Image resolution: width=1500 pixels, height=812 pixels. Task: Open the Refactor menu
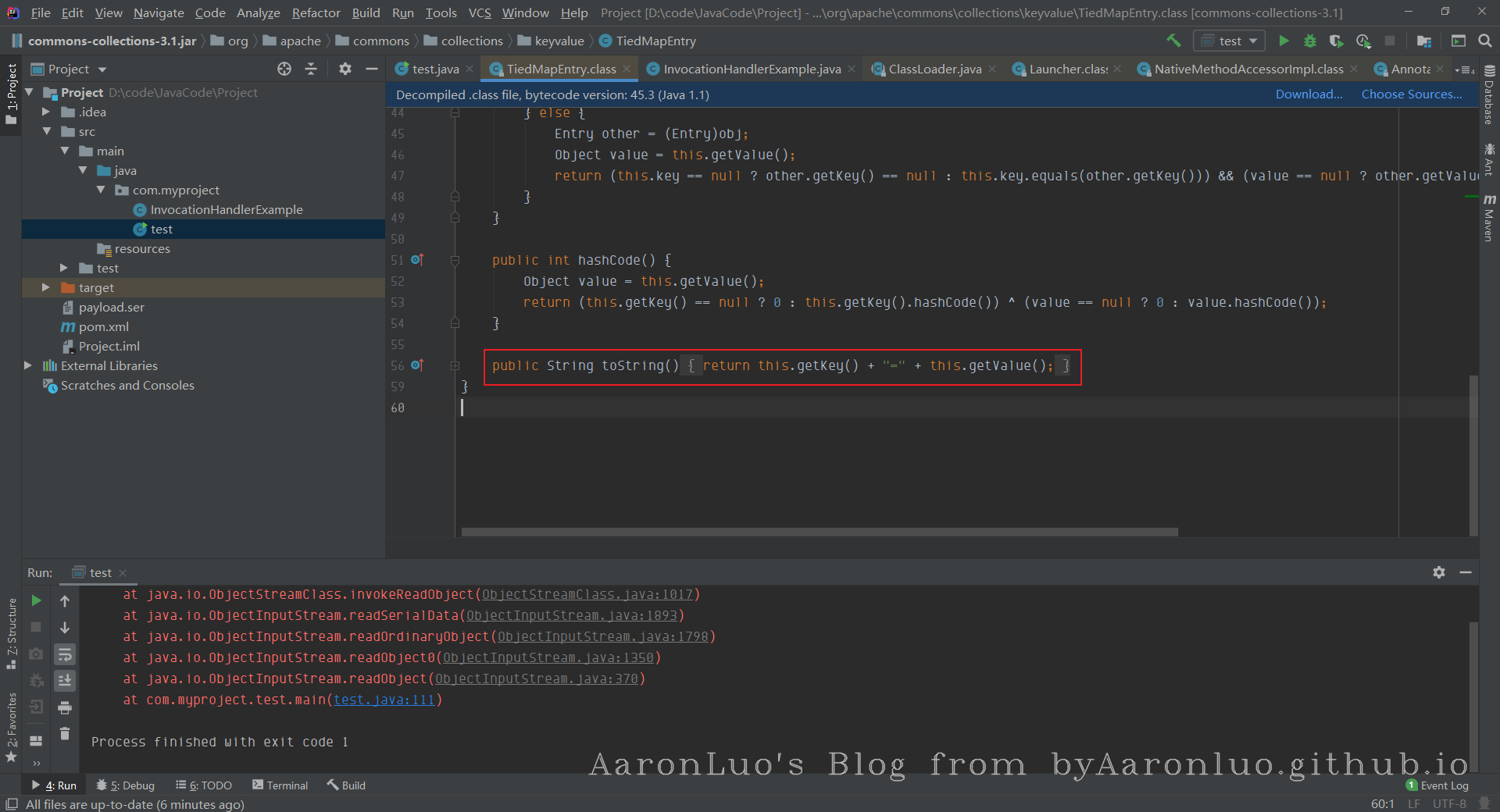(316, 12)
